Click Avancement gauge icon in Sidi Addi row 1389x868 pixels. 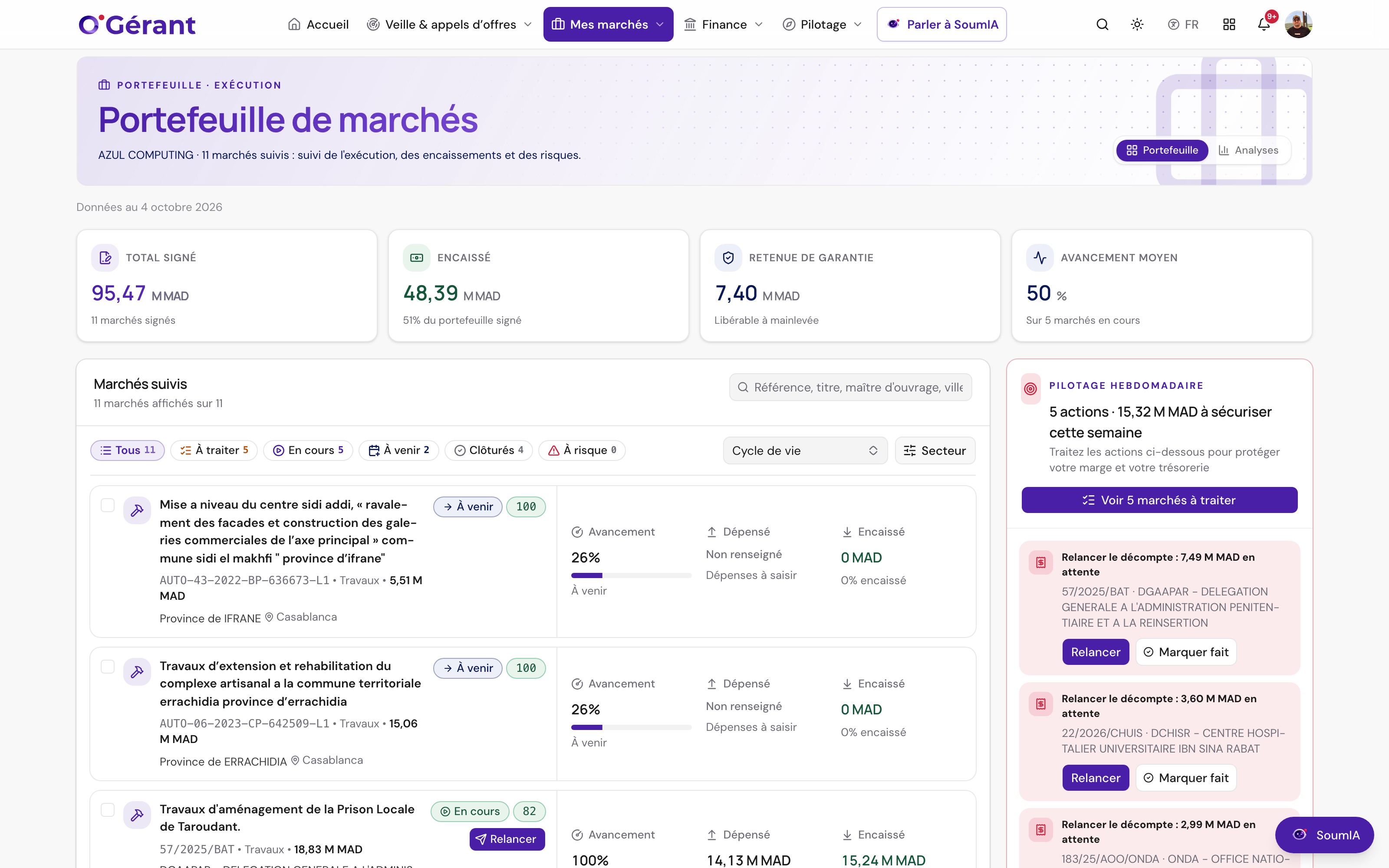tap(577, 532)
